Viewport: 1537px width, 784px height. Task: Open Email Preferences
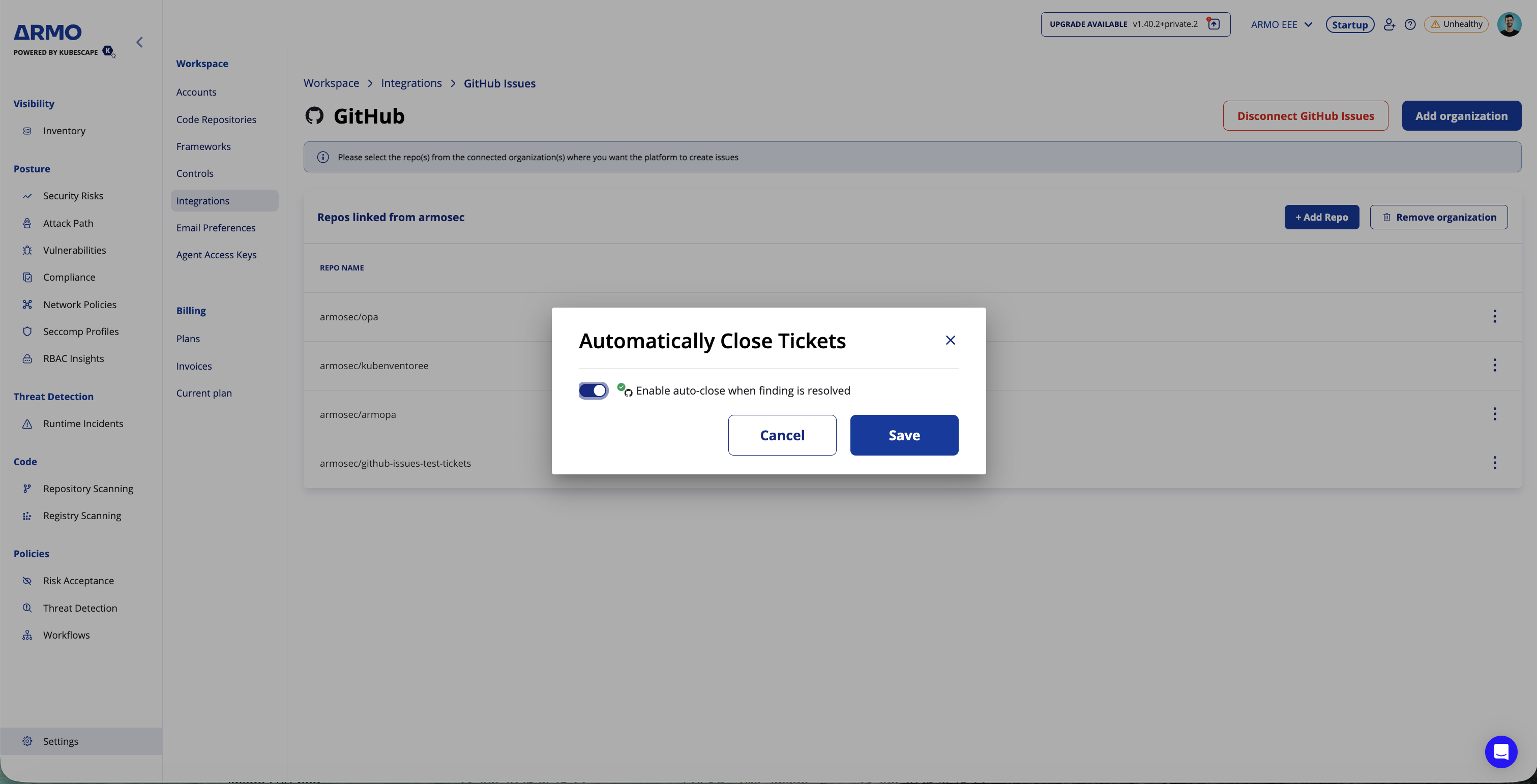(216, 227)
